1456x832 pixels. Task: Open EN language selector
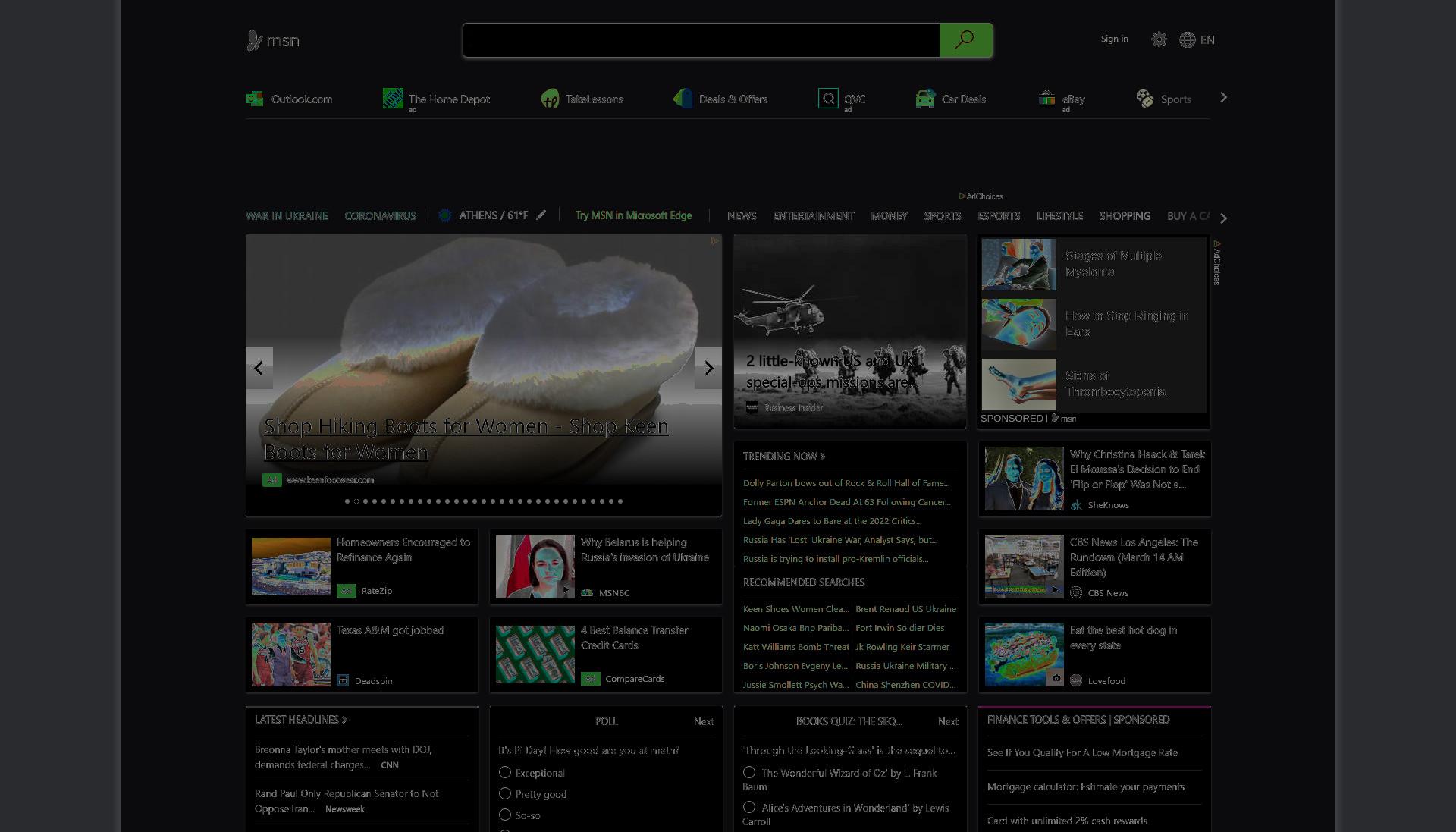tap(1207, 39)
